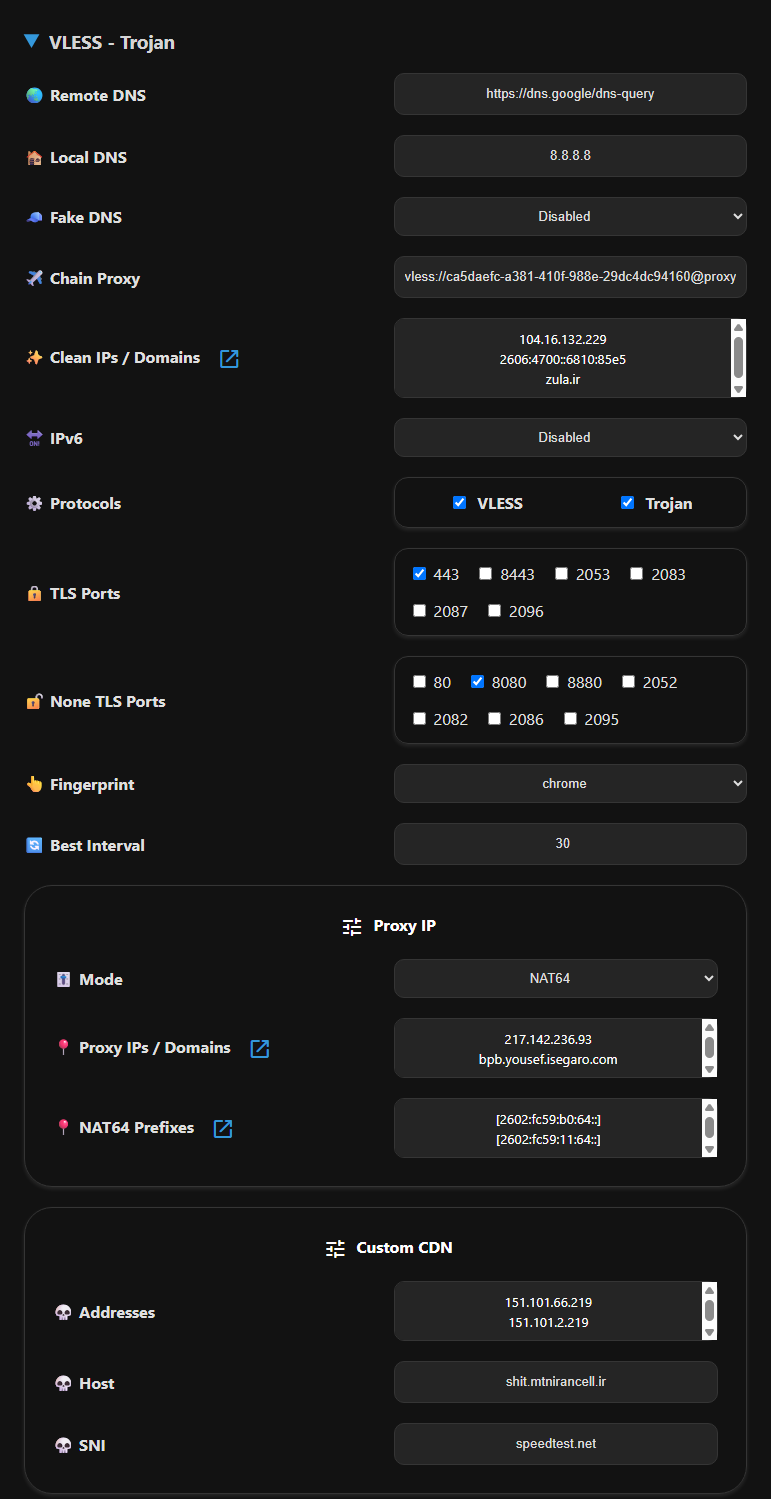771x1499 pixels.
Task: Open the Proxy IP Mode dropdown
Action: 555,978
